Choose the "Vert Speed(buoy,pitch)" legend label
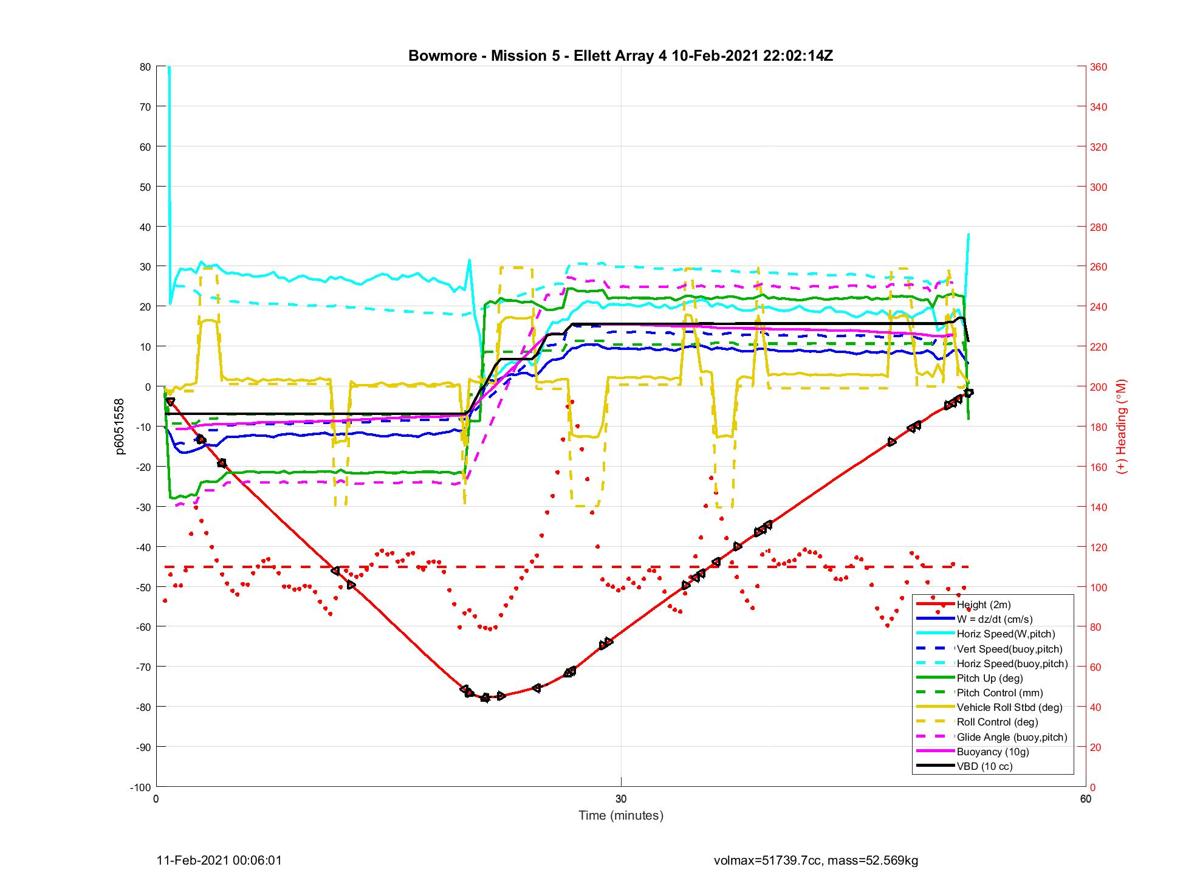 pyautogui.click(x=1010, y=649)
